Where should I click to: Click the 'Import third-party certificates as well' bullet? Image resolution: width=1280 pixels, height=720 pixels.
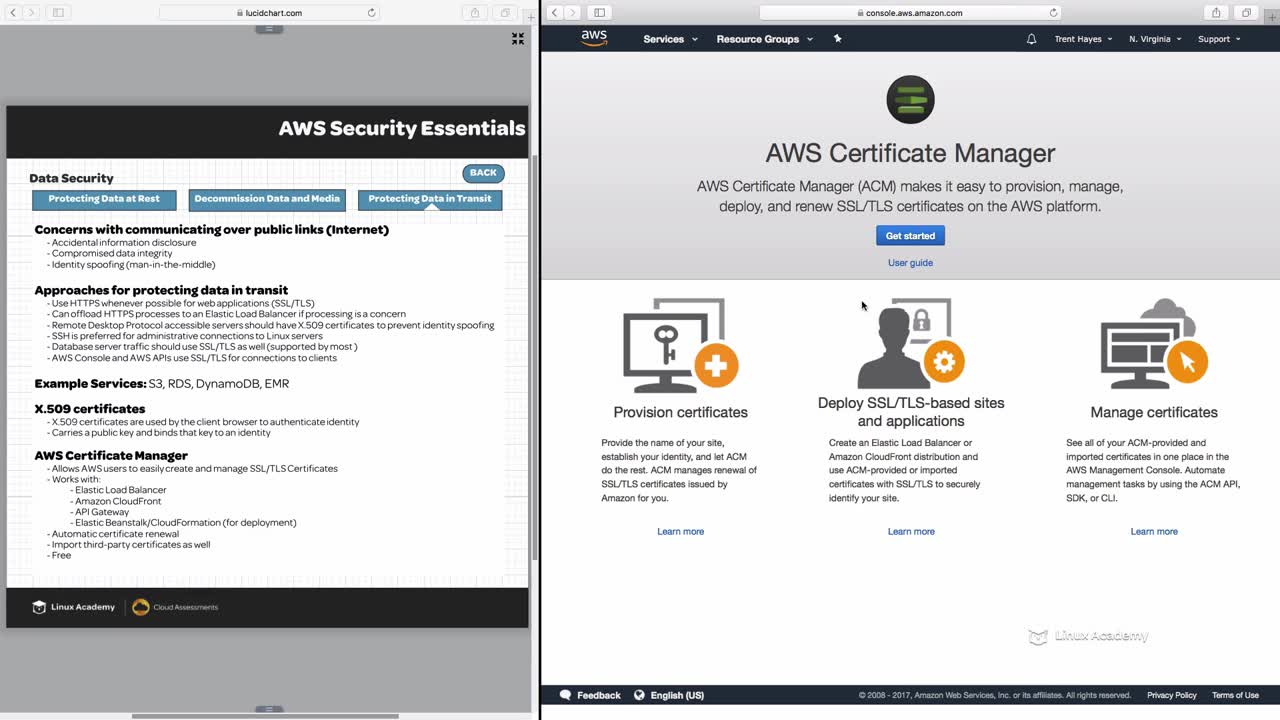[x=131, y=545]
